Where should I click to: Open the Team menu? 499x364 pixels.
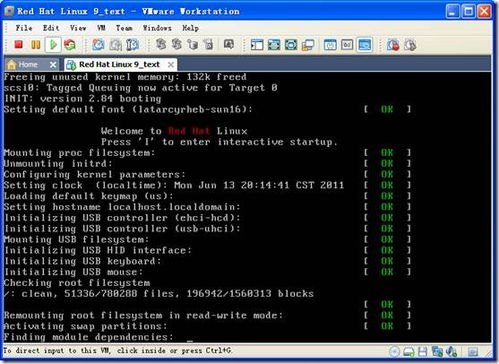[124, 28]
